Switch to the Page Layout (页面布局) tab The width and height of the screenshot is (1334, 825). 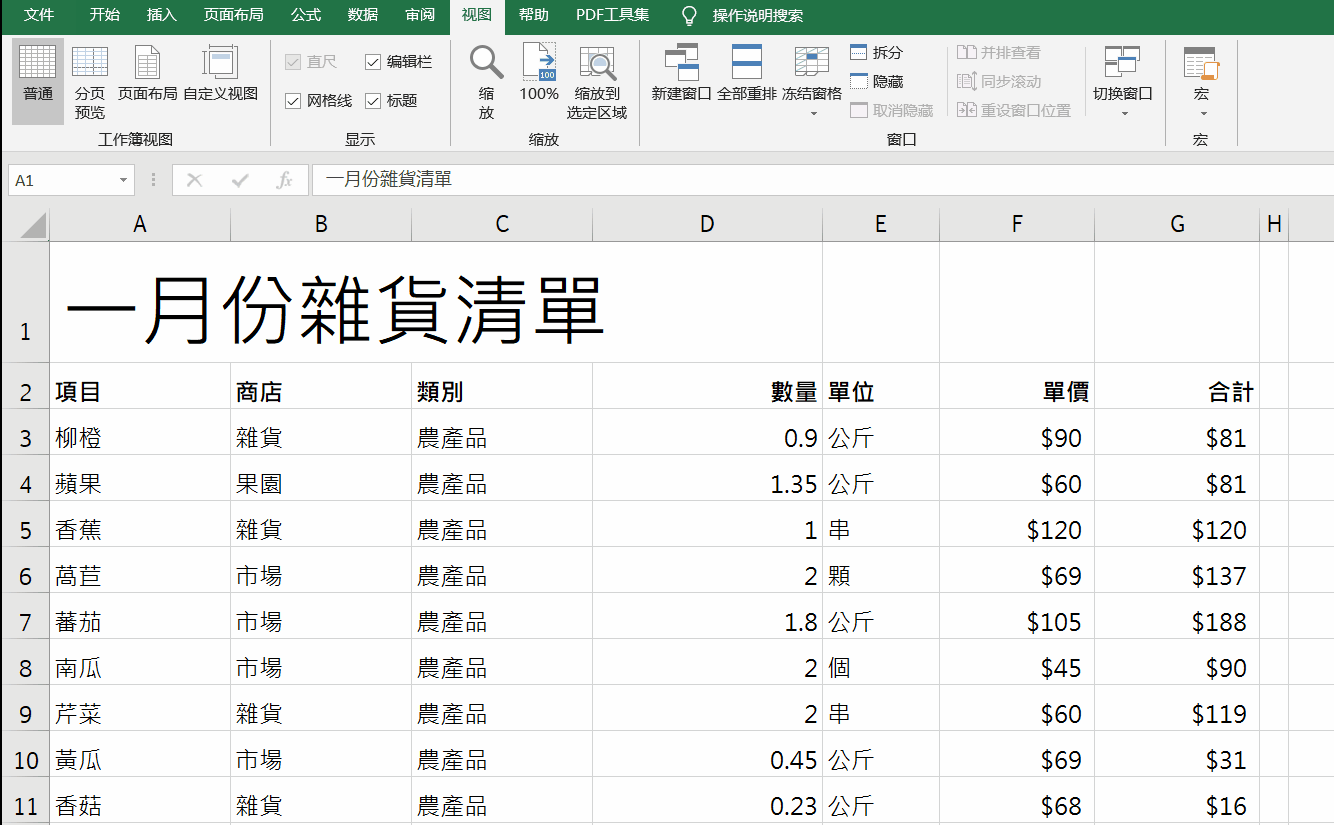233,15
